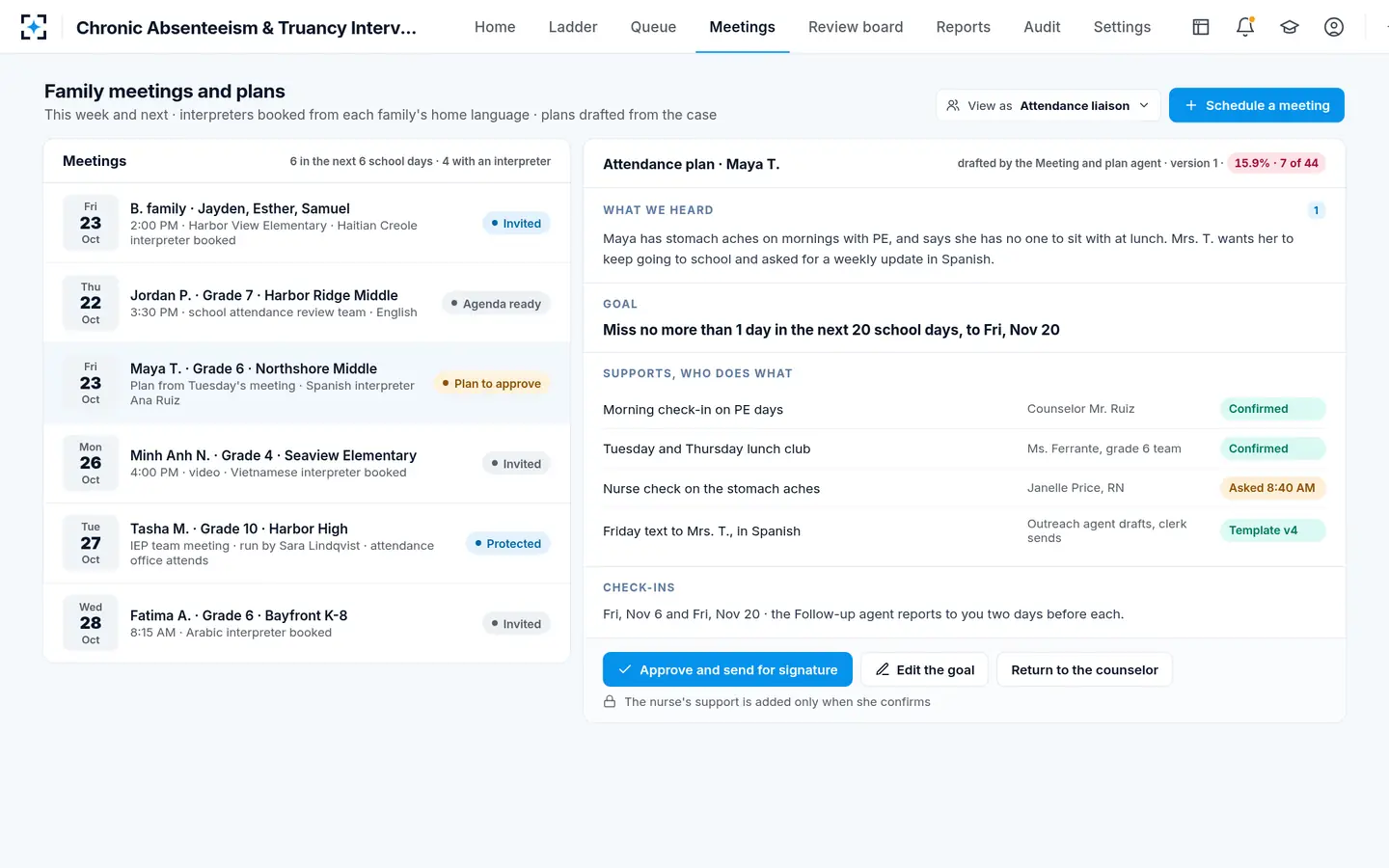Open the graduation cap training icon
Image resolution: width=1389 pixels, height=868 pixels.
pyautogui.click(x=1290, y=27)
